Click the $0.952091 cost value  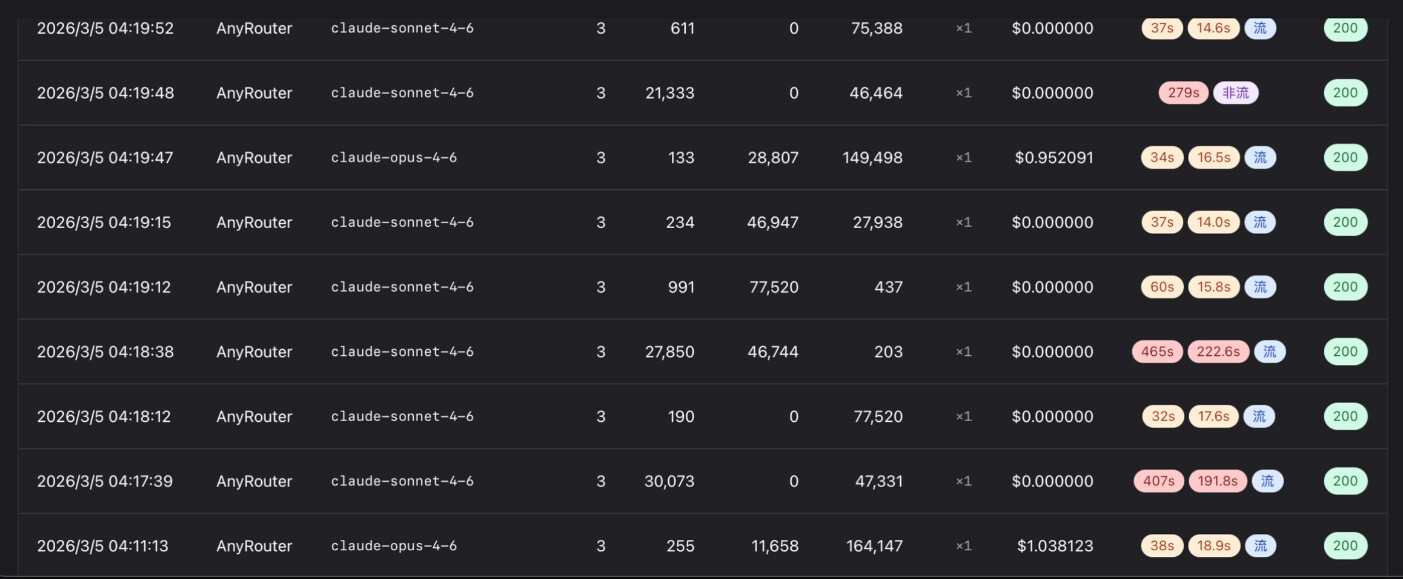(1054, 158)
